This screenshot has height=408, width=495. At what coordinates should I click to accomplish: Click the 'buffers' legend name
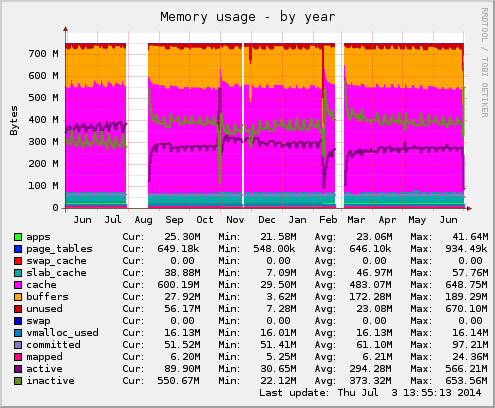click(x=47, y=297)
